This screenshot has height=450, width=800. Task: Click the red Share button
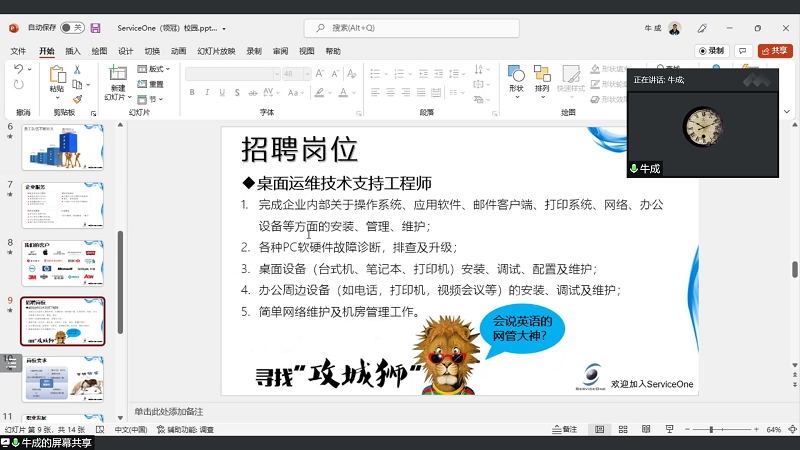775,51
